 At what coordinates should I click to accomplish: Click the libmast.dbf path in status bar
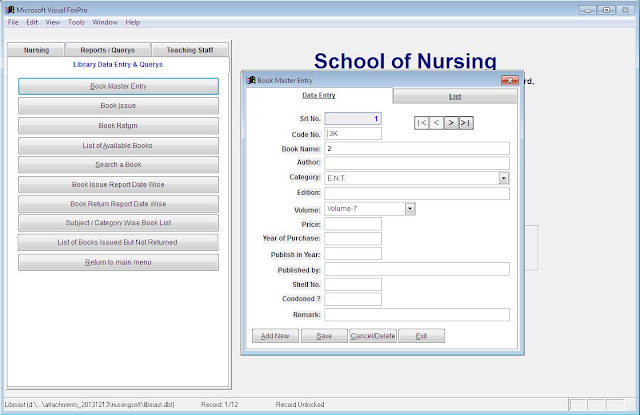pos(89,404)
